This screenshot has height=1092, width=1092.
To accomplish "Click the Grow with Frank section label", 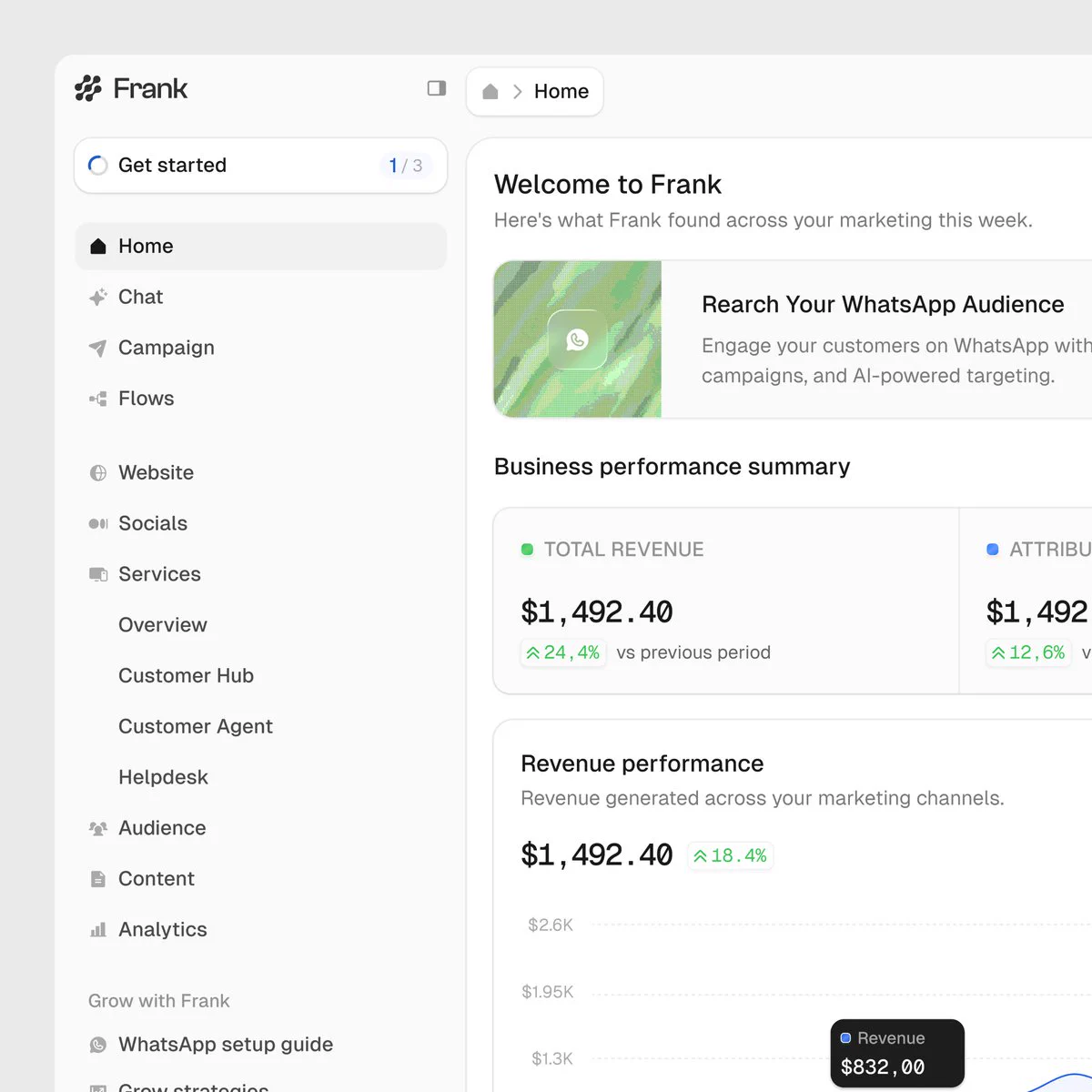I will (x=159, y=1001).
